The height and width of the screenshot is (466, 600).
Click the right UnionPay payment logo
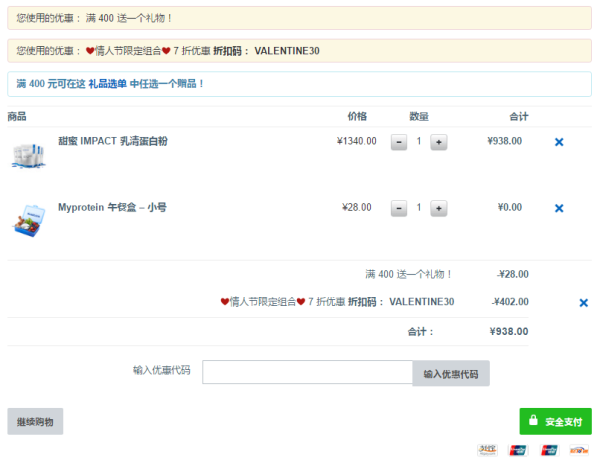(x=548, y=450)
